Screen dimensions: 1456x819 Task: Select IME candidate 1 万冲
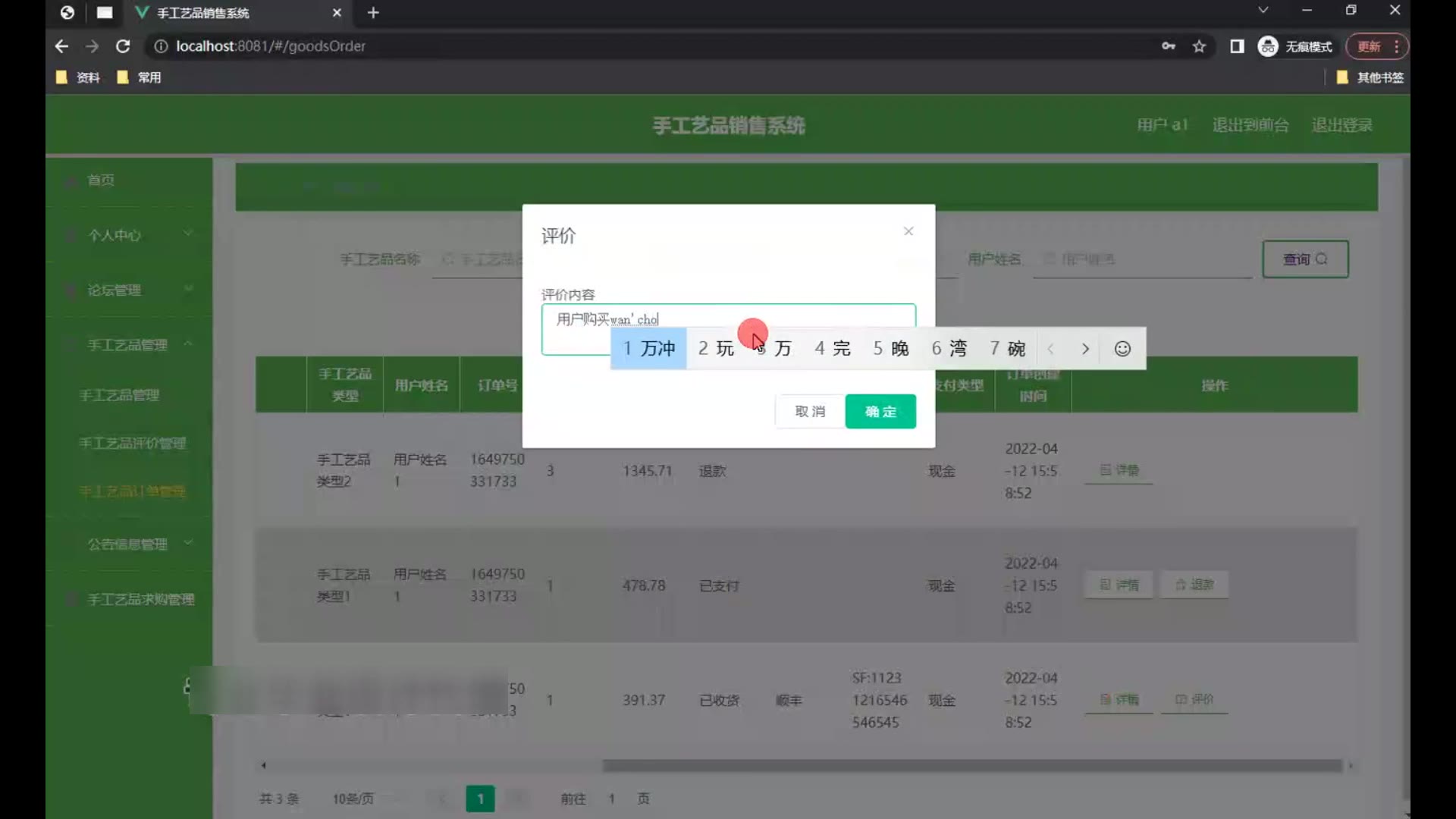649,348
